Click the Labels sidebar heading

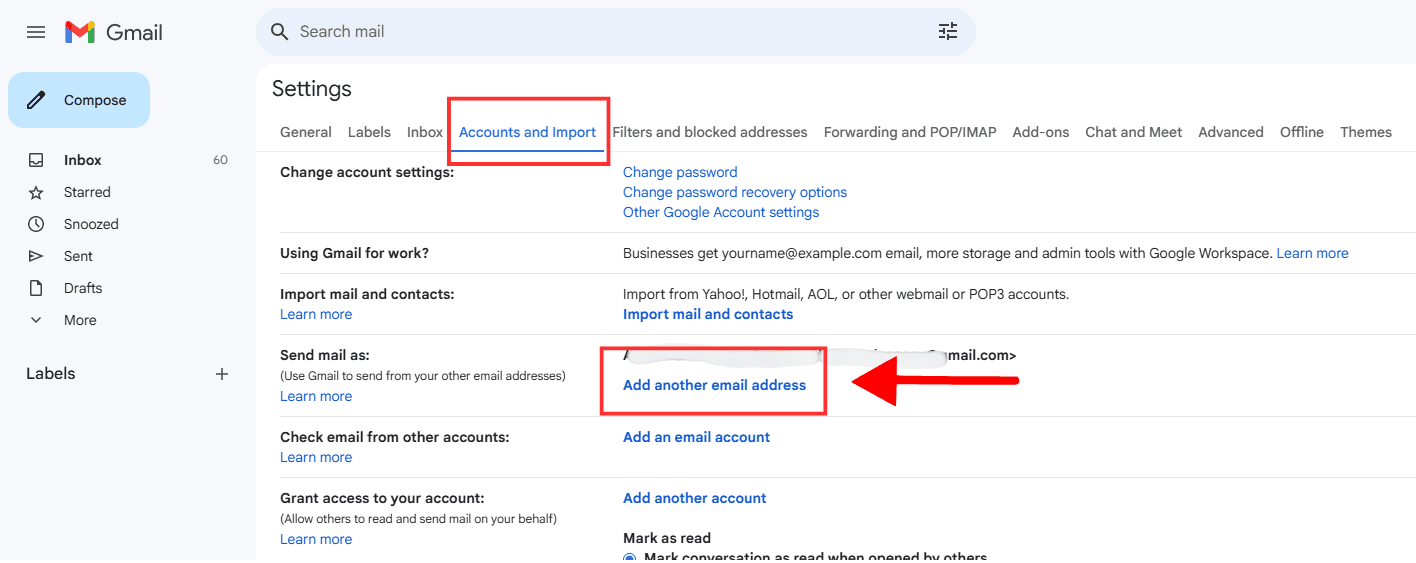pos(51,374)
